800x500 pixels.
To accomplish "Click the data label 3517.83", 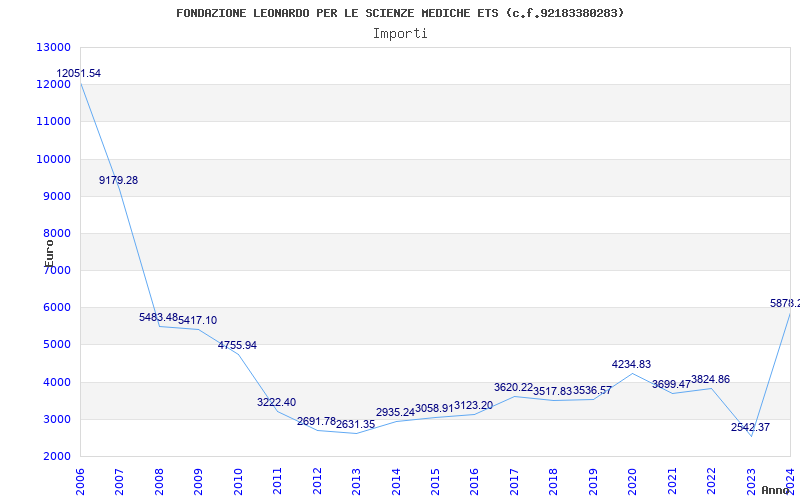I will click(x=553, y=391).
